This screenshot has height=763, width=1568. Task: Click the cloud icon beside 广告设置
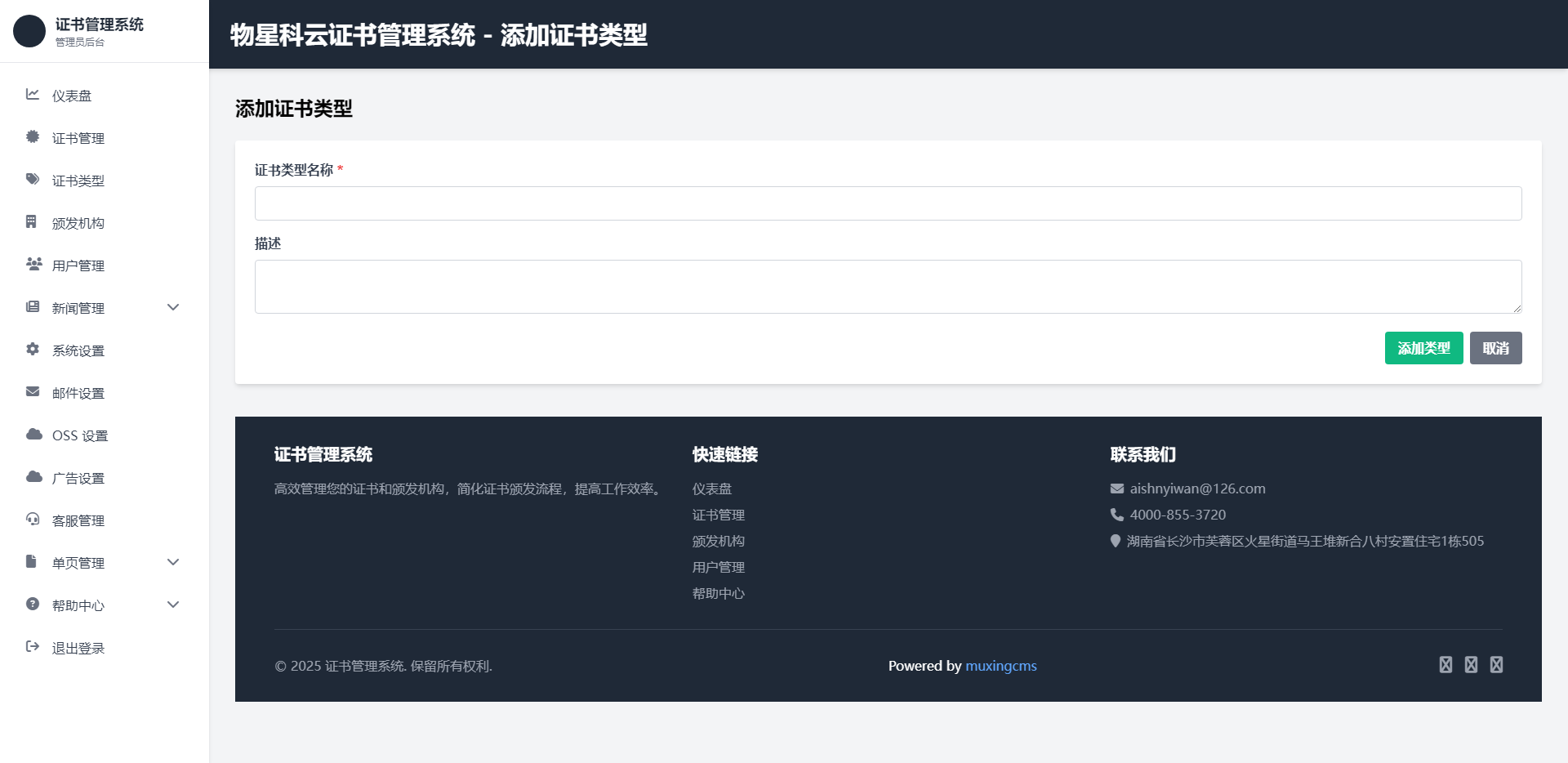click(x=34, y=476)
